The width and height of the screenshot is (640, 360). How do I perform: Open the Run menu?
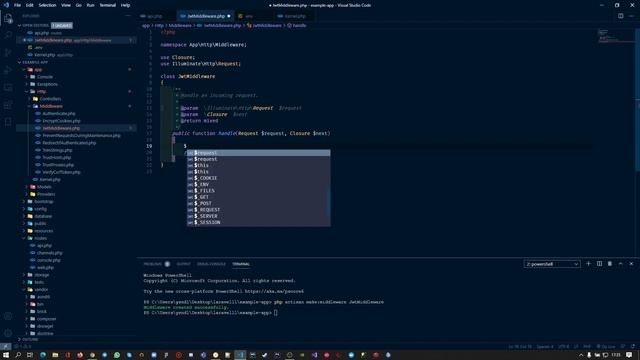(90, 5)
